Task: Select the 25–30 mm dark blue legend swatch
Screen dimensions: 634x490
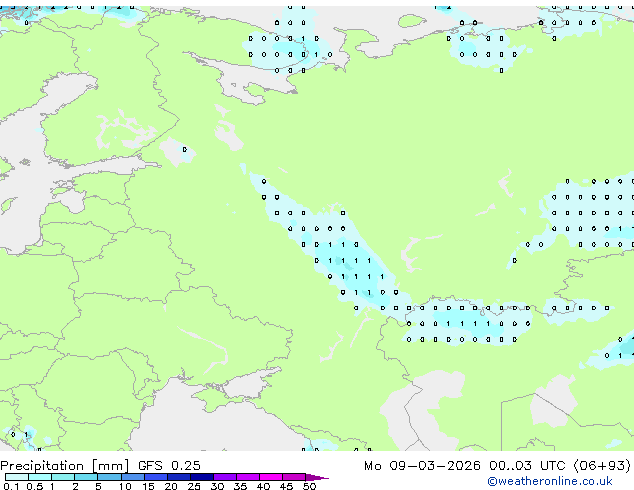Action: pyautogui.click(x=202, y=477)
